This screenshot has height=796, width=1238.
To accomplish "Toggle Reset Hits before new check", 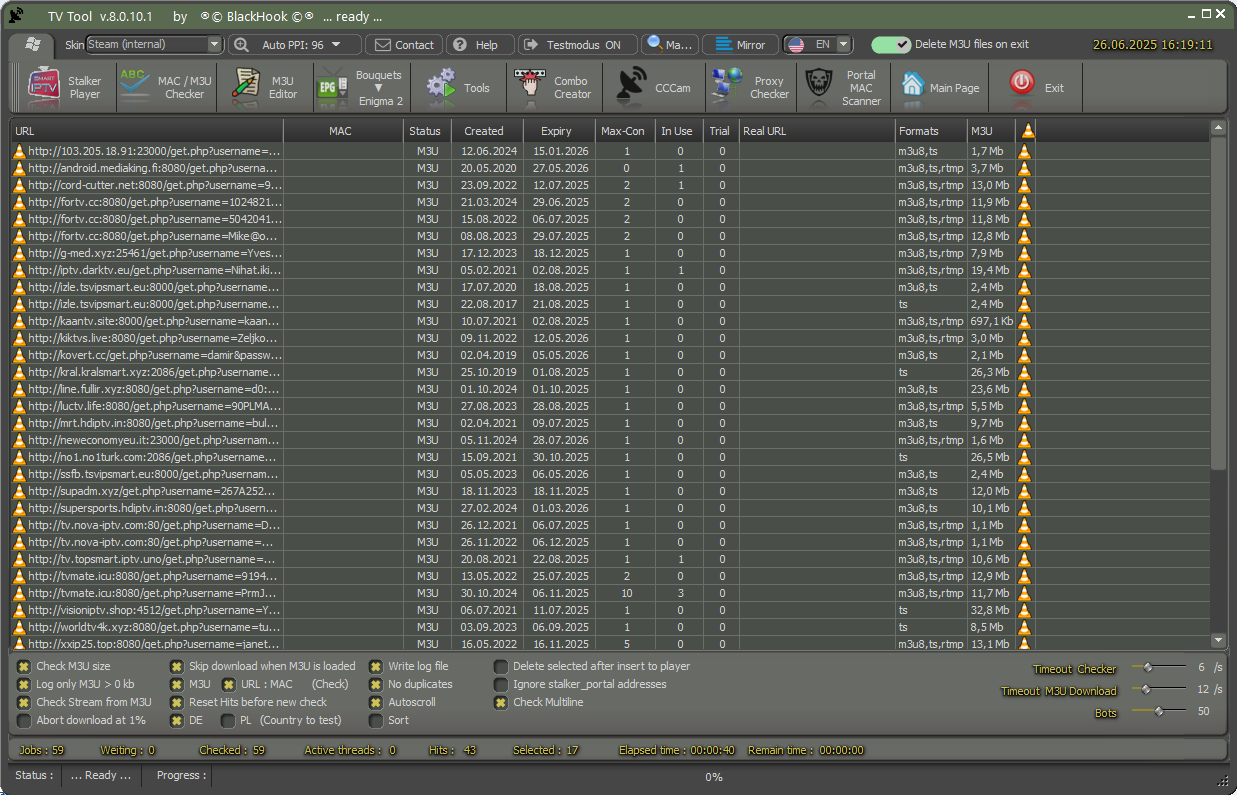I will 177,703.
